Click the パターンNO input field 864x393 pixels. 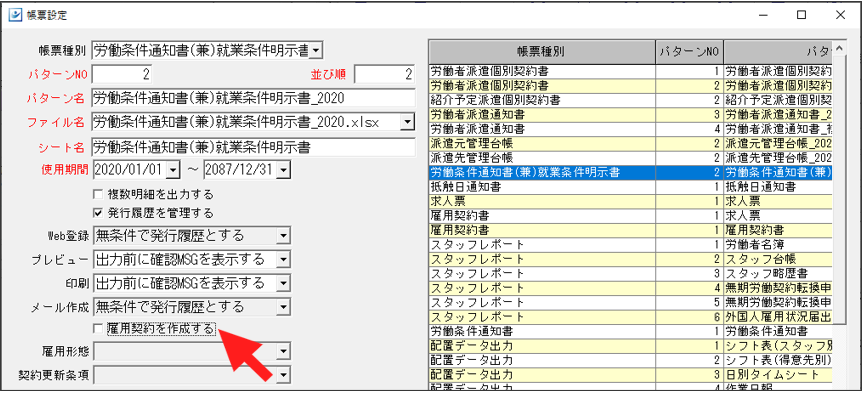122,74
